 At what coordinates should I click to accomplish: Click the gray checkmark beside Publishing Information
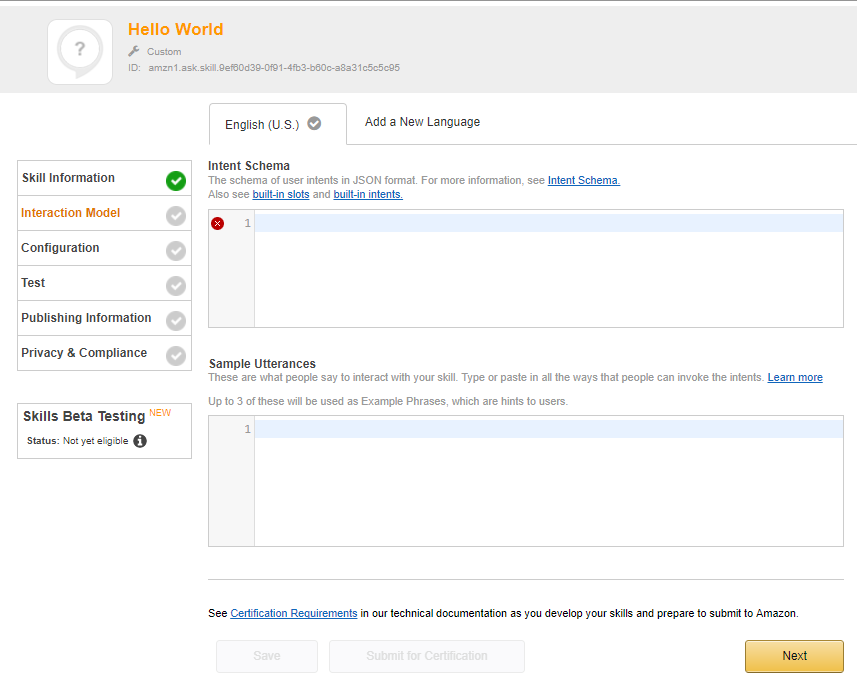(176, 321)
